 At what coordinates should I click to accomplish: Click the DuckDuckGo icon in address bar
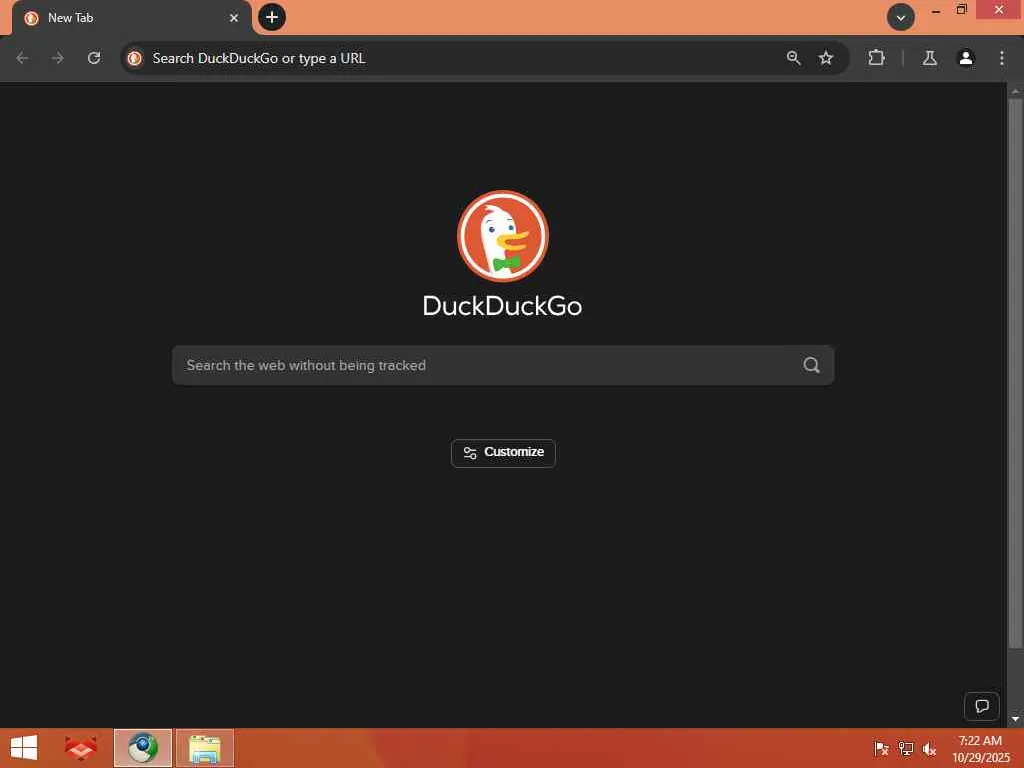135,58
